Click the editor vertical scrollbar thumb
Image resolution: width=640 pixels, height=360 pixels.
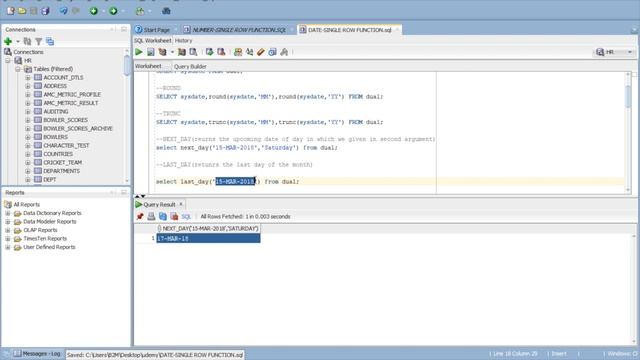point(628,96)
